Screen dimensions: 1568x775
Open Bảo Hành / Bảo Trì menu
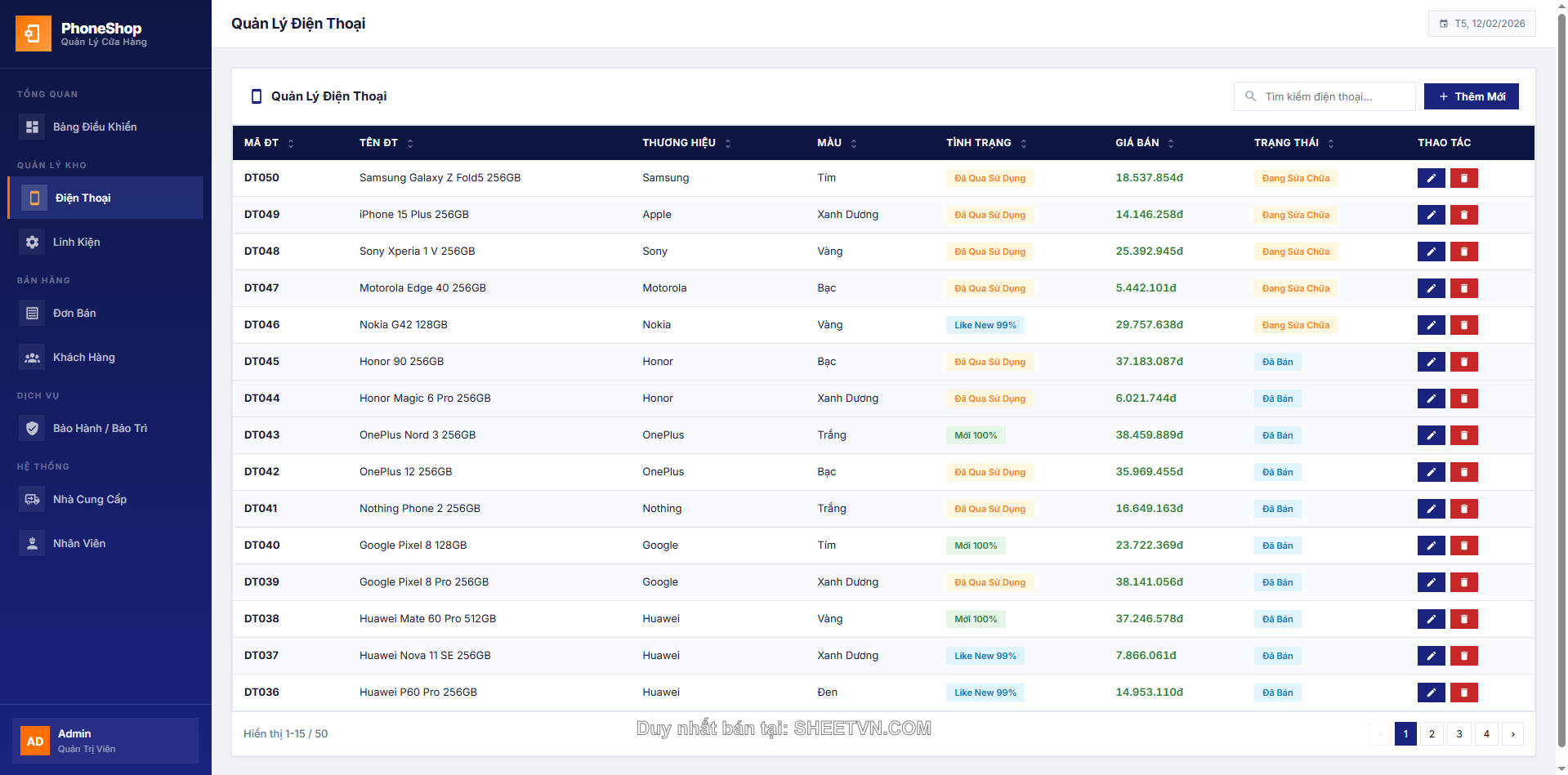tap(100, 429)
